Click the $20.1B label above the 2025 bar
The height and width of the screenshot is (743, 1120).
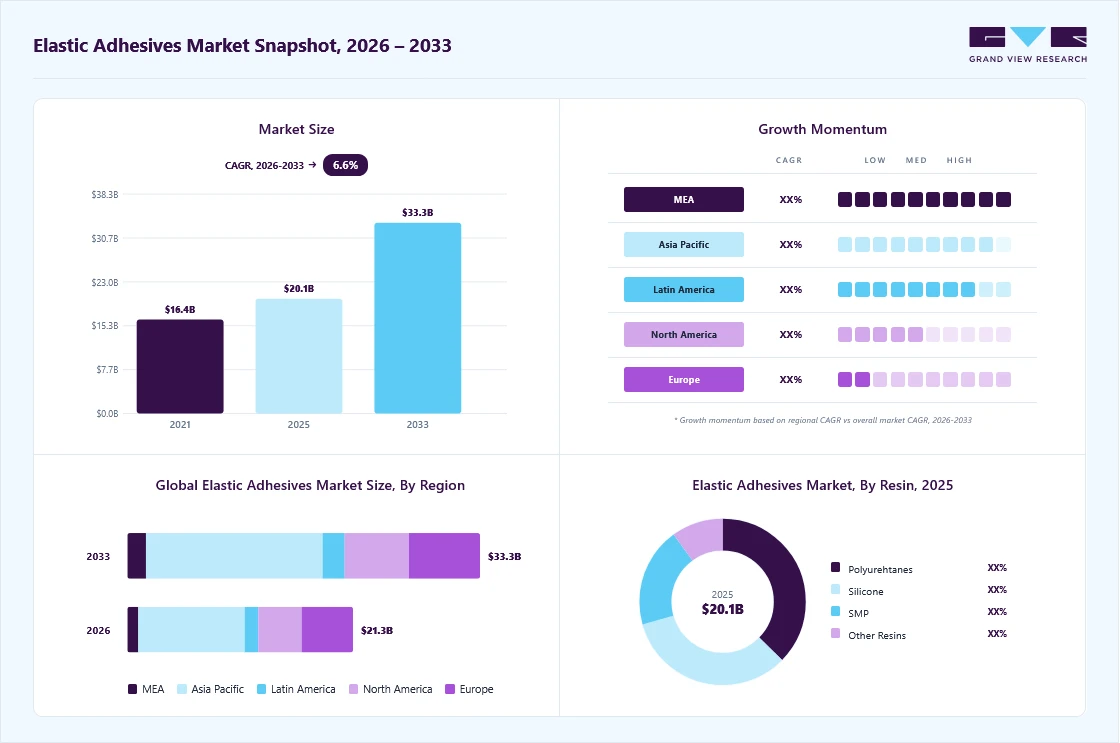[299, 289]
